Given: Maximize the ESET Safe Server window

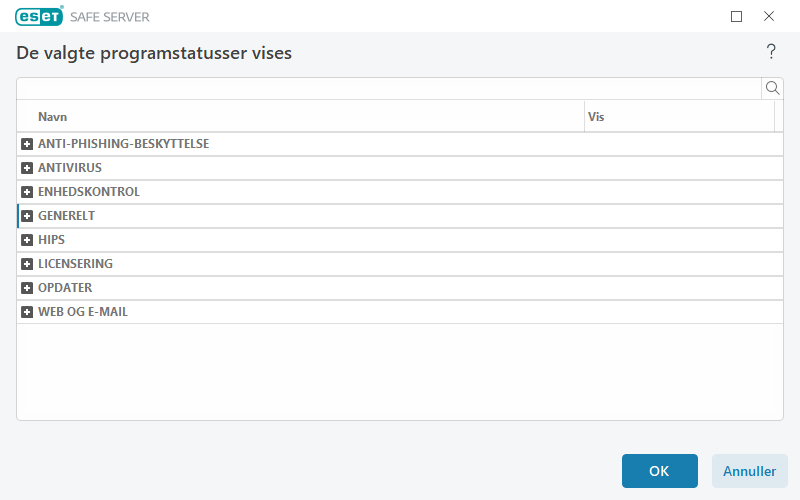Looking at the screenshot, I should 737,16.
